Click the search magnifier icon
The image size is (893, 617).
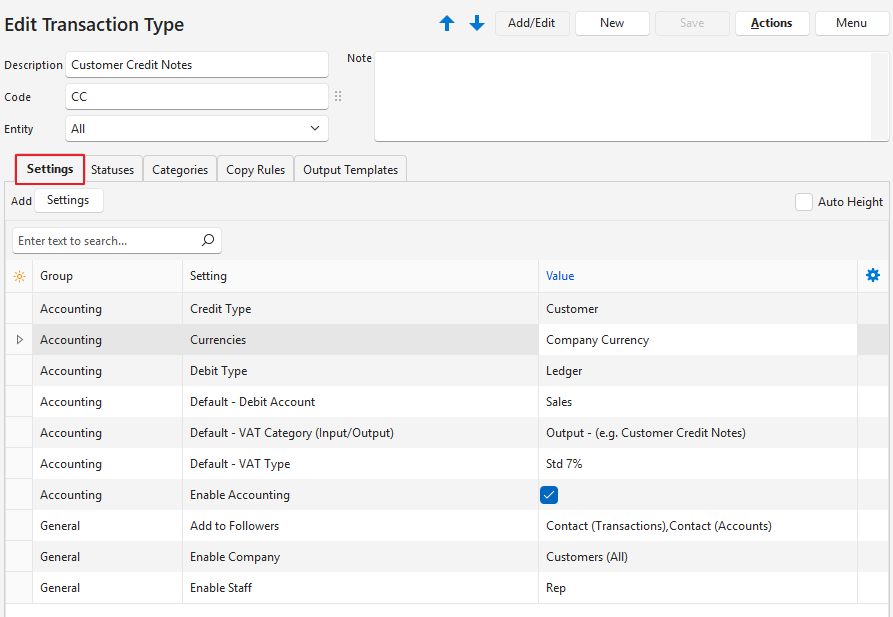coord(208,241)
